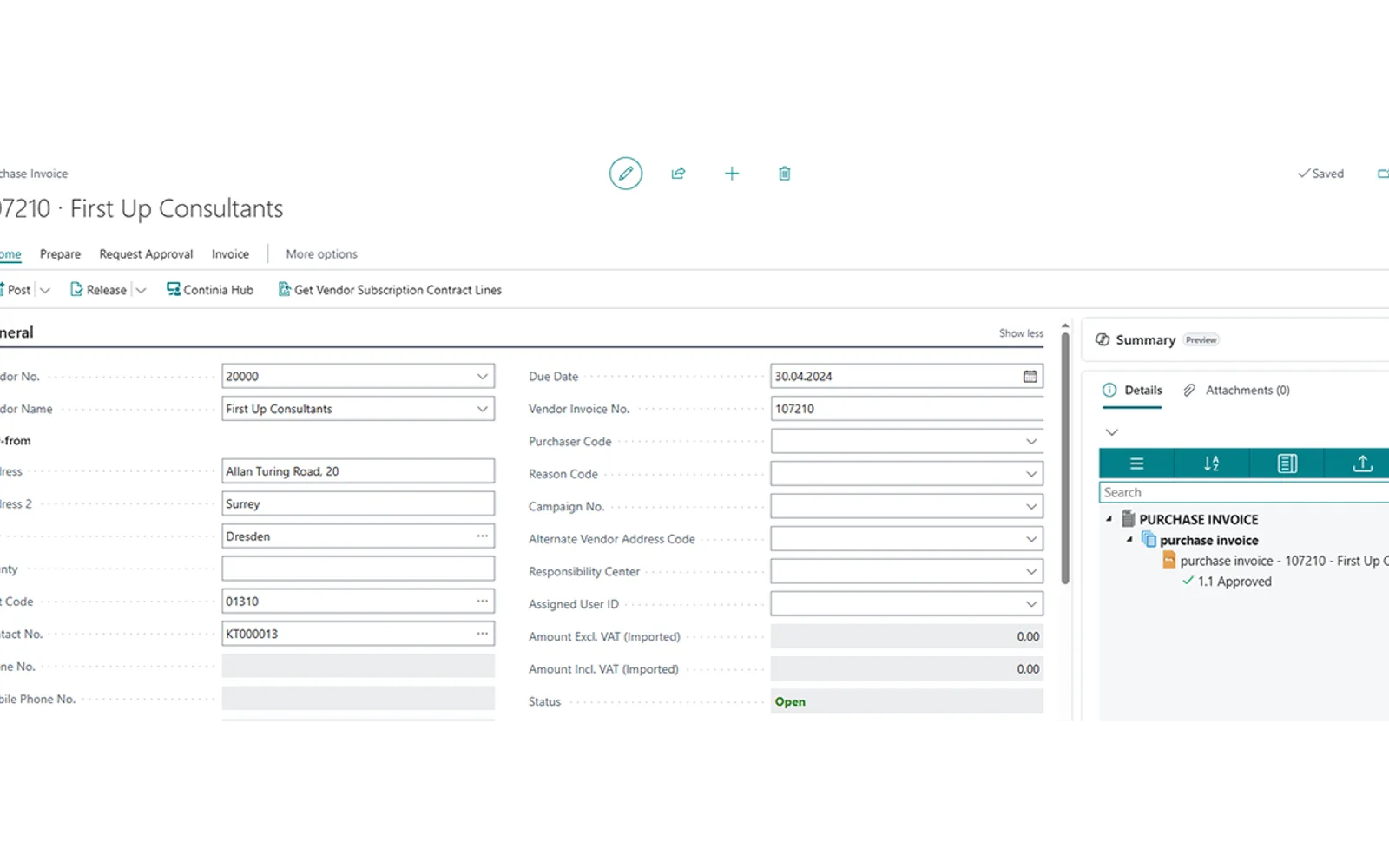Expand Release dropdown arrow

click(x=141, y=290)
